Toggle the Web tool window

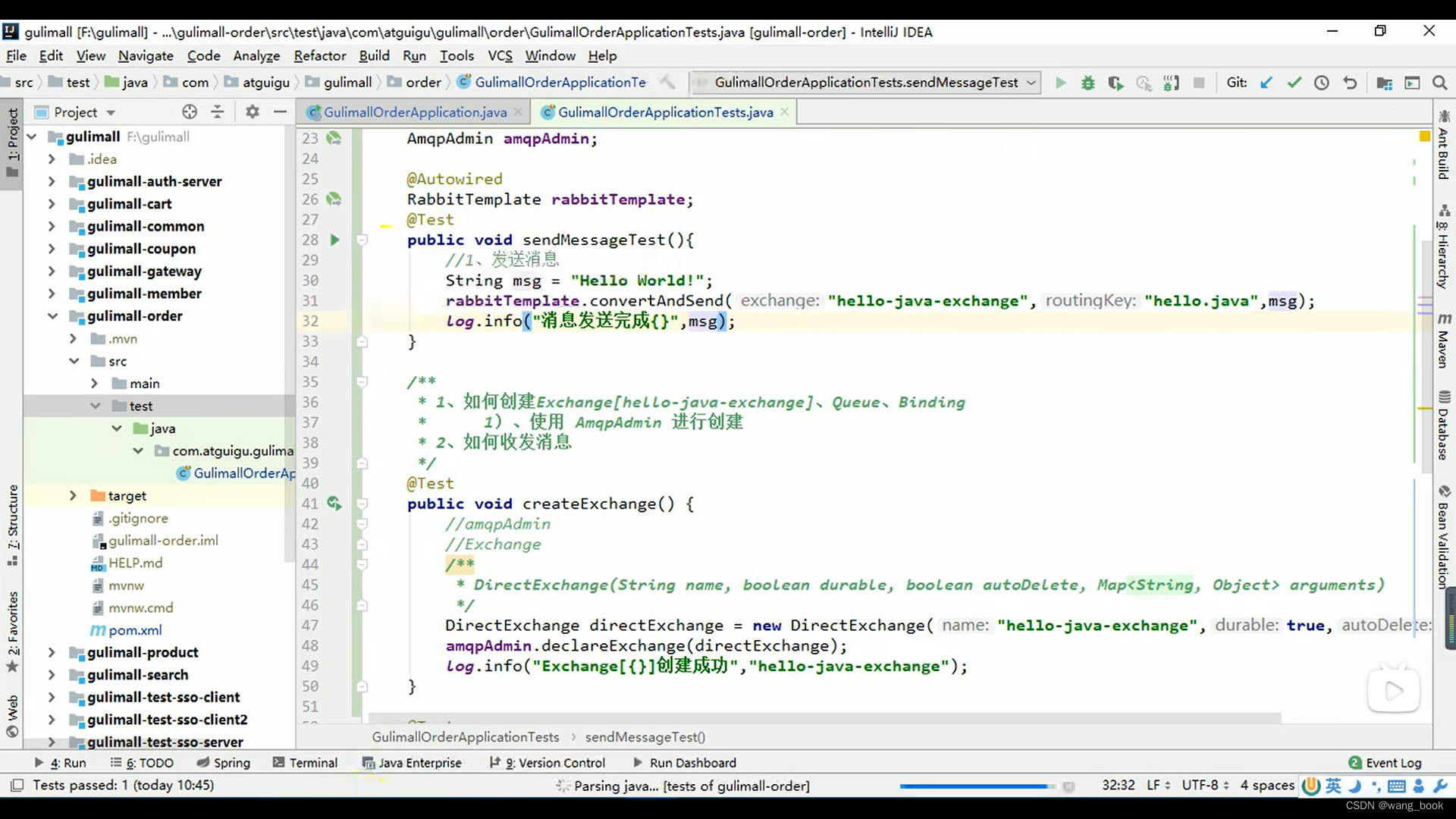point(12,716)
